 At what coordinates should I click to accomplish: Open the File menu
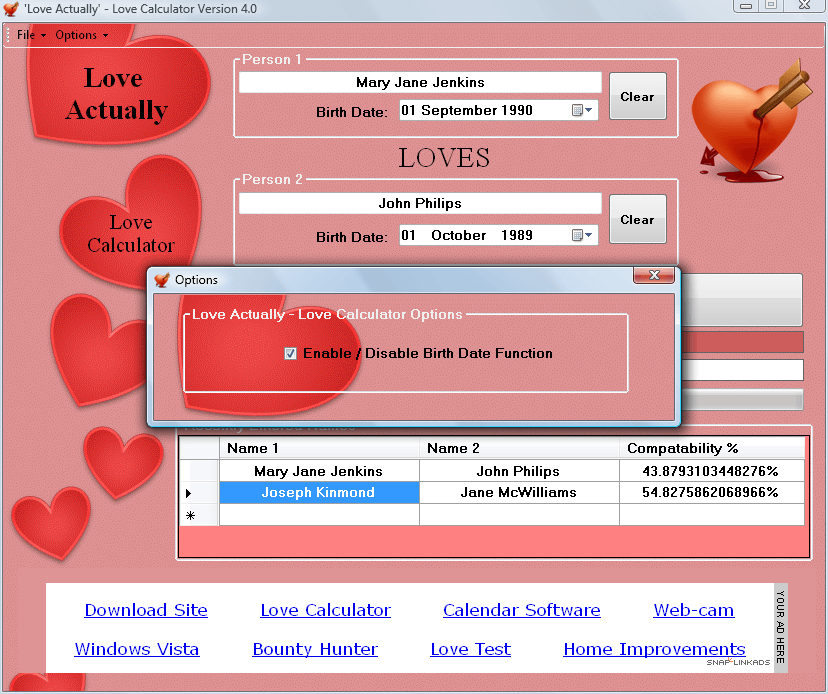click(x=31, y=35)
